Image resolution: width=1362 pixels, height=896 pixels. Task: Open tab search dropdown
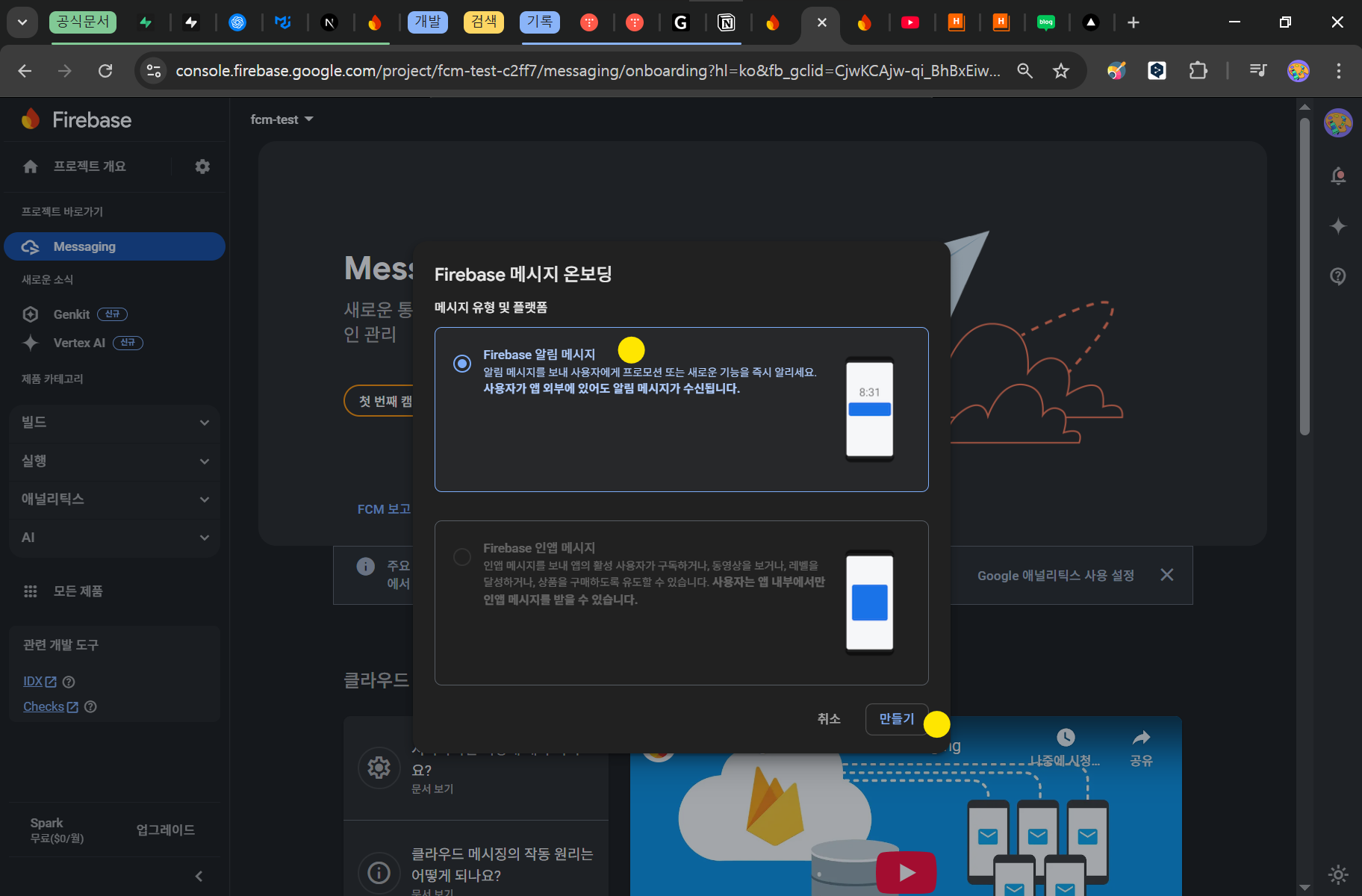(x=22, y=22)
